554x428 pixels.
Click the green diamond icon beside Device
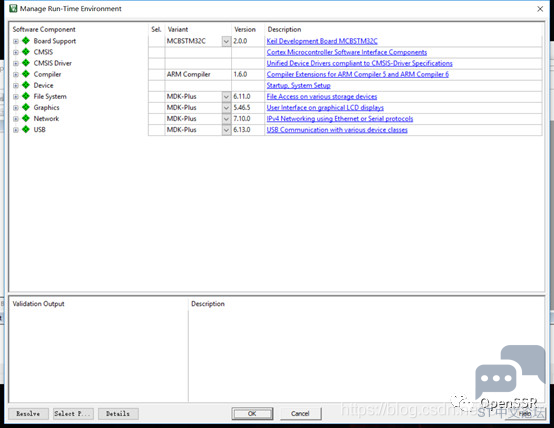point(26,85)
